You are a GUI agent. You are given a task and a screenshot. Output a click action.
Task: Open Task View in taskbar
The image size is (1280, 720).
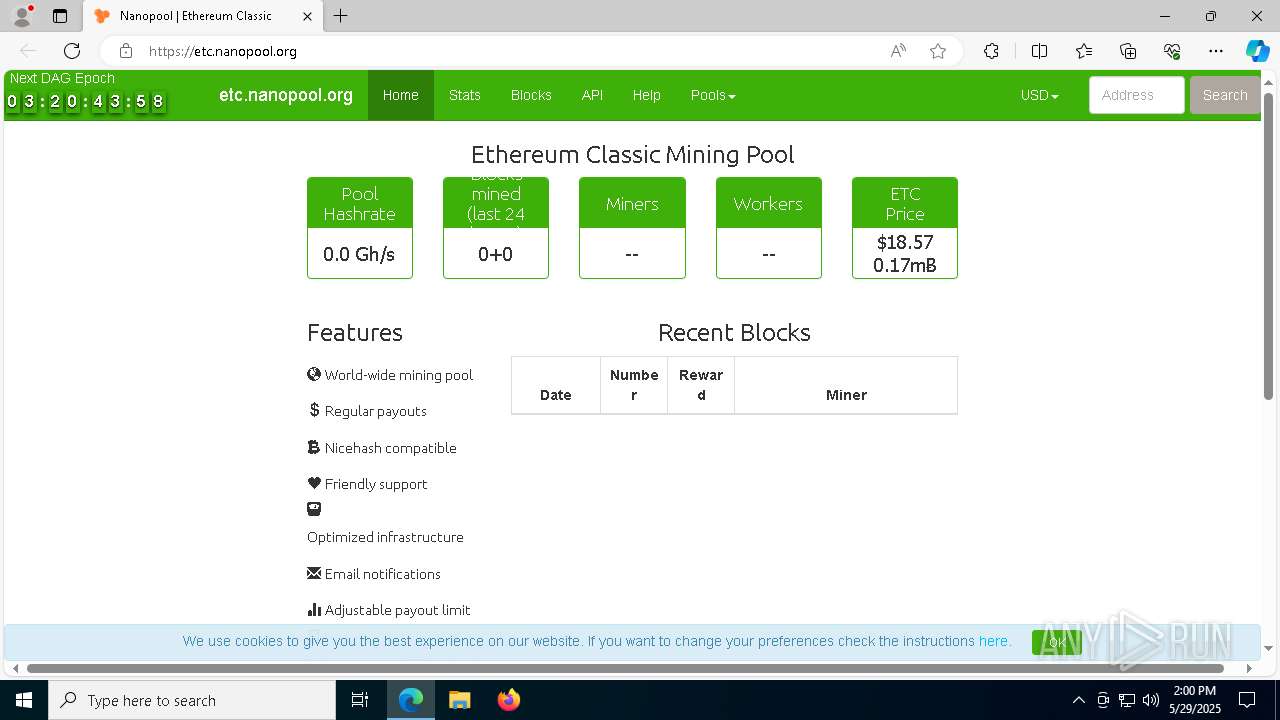(x=360, y=700)
